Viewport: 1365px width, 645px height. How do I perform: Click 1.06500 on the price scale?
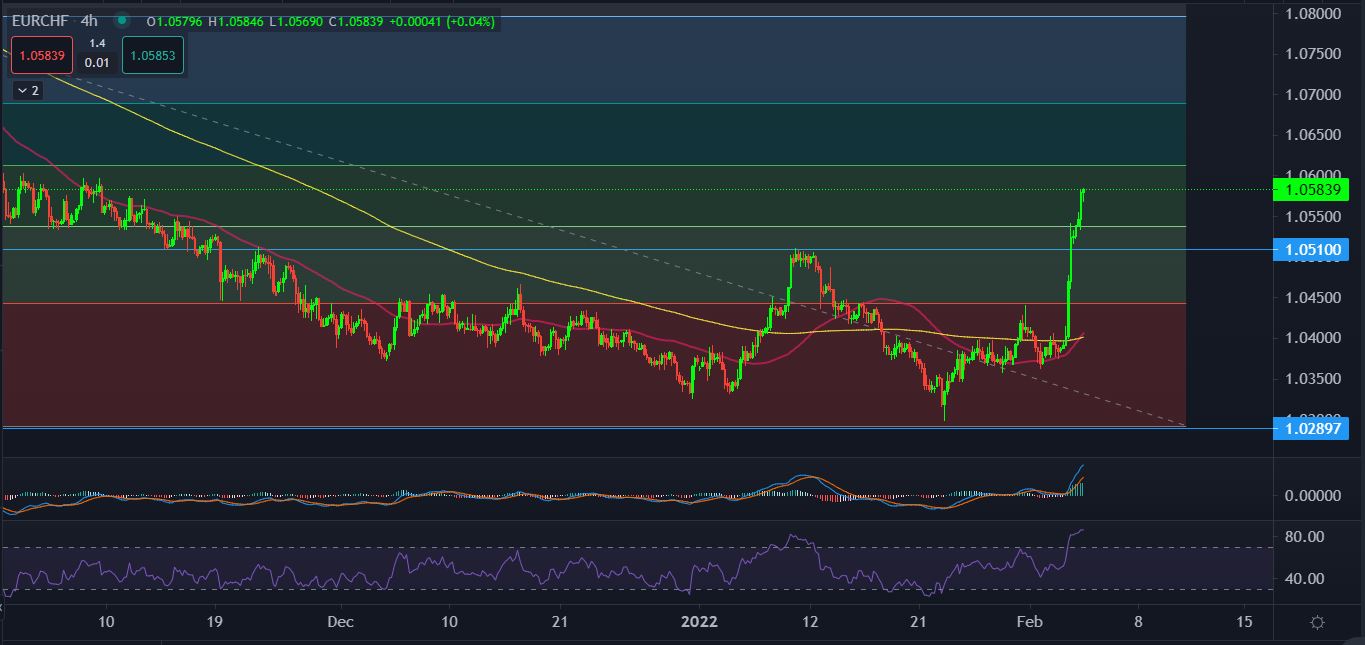1312,135
